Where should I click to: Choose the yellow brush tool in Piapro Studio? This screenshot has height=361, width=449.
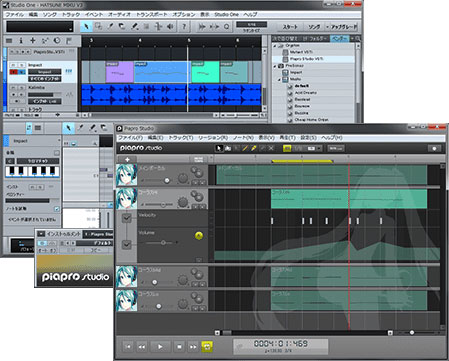pos(254,148)
